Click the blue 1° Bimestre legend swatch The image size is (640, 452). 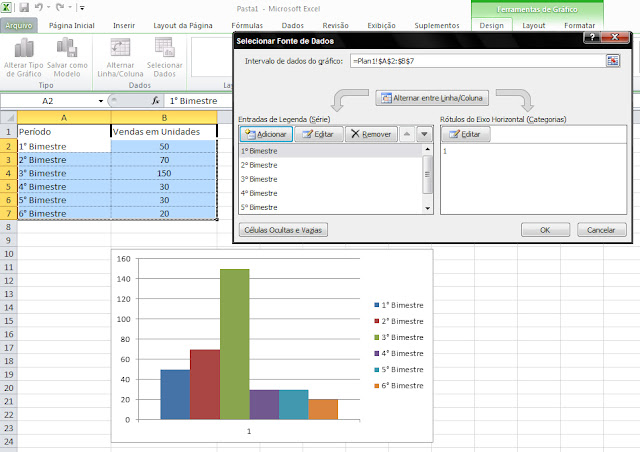377,305
